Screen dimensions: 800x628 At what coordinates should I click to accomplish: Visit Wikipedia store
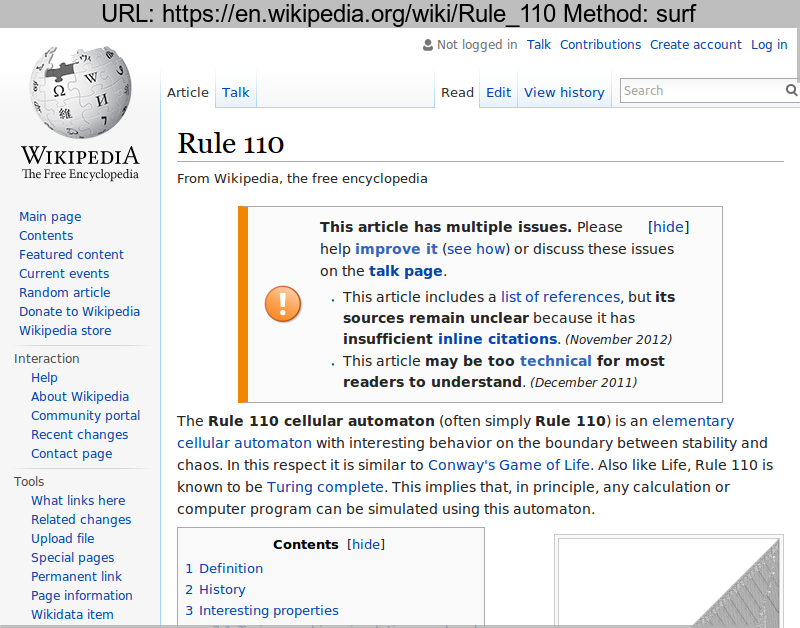click(65, 331)
